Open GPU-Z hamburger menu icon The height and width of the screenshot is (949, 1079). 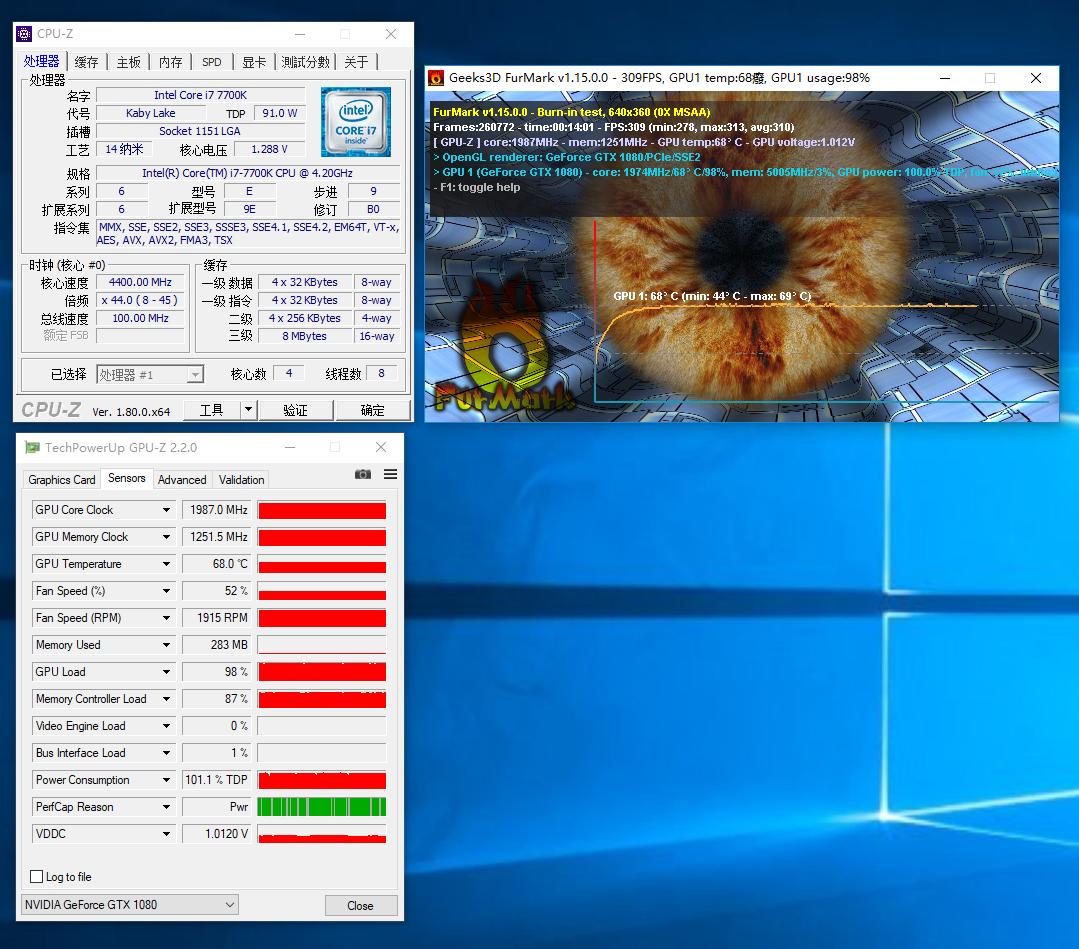[x=390, y=474]
